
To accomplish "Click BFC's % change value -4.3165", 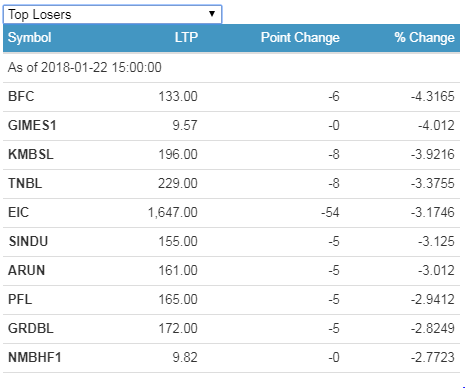I will pos(433,96).
